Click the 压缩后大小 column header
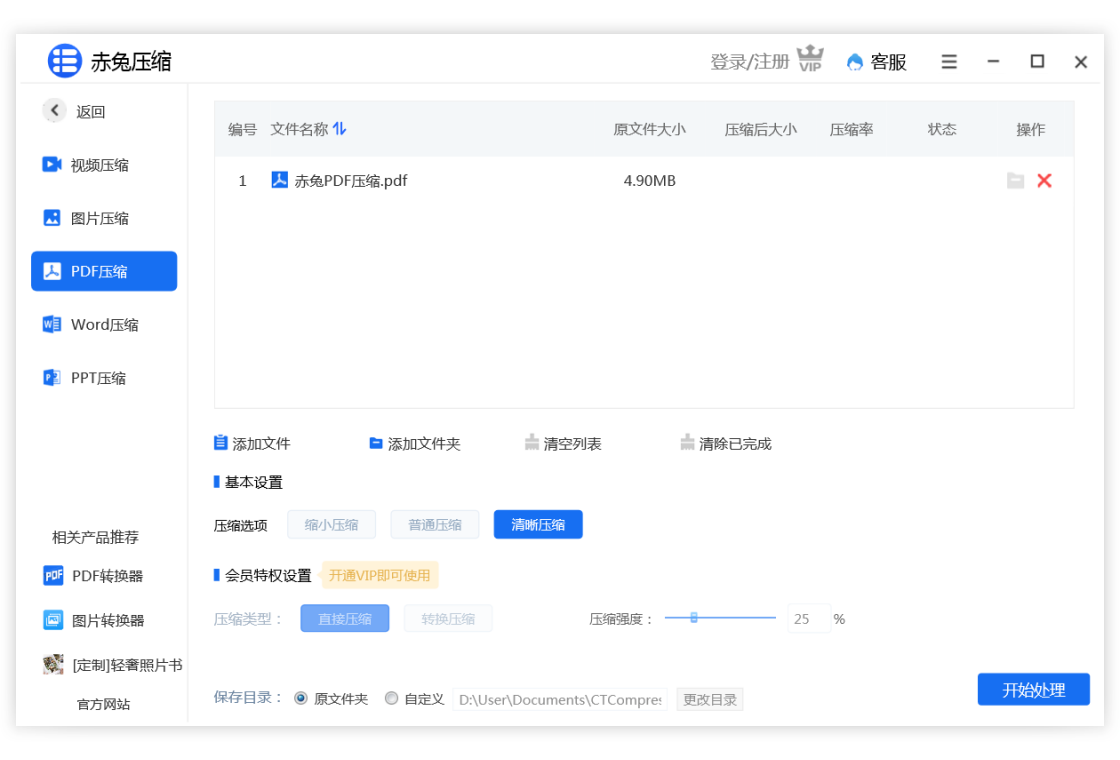The width and height of the screenshot is (1120, 760). [x=760, y=129]
